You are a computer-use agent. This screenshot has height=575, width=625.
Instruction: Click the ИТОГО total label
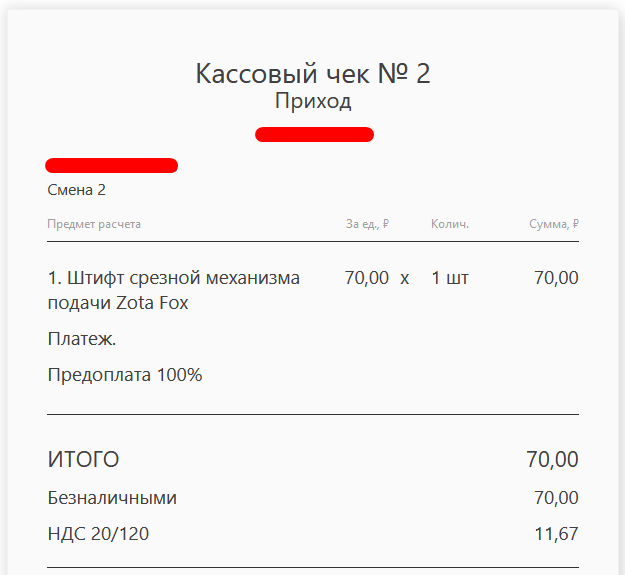click(83, 460)
